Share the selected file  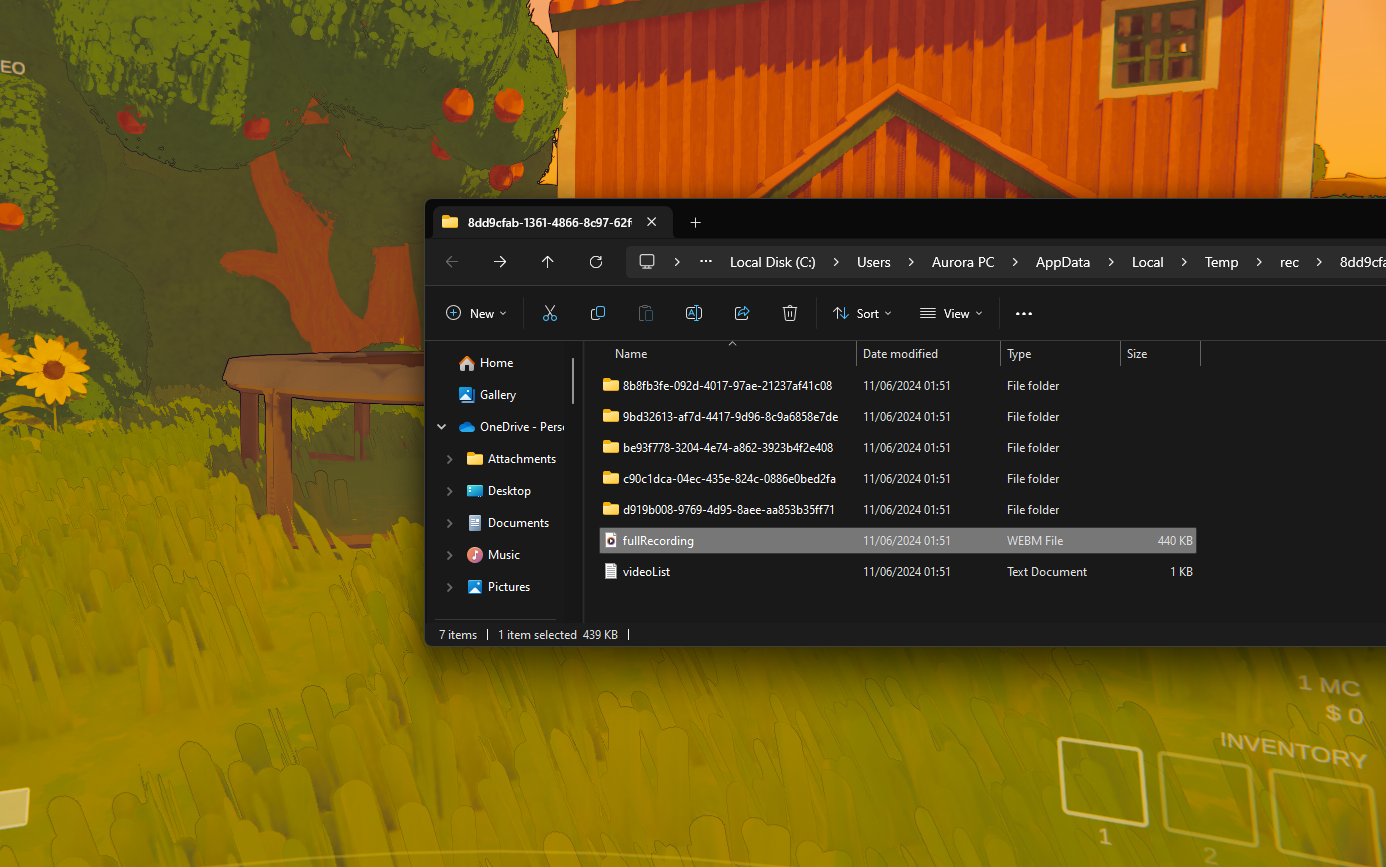[742, 313]
